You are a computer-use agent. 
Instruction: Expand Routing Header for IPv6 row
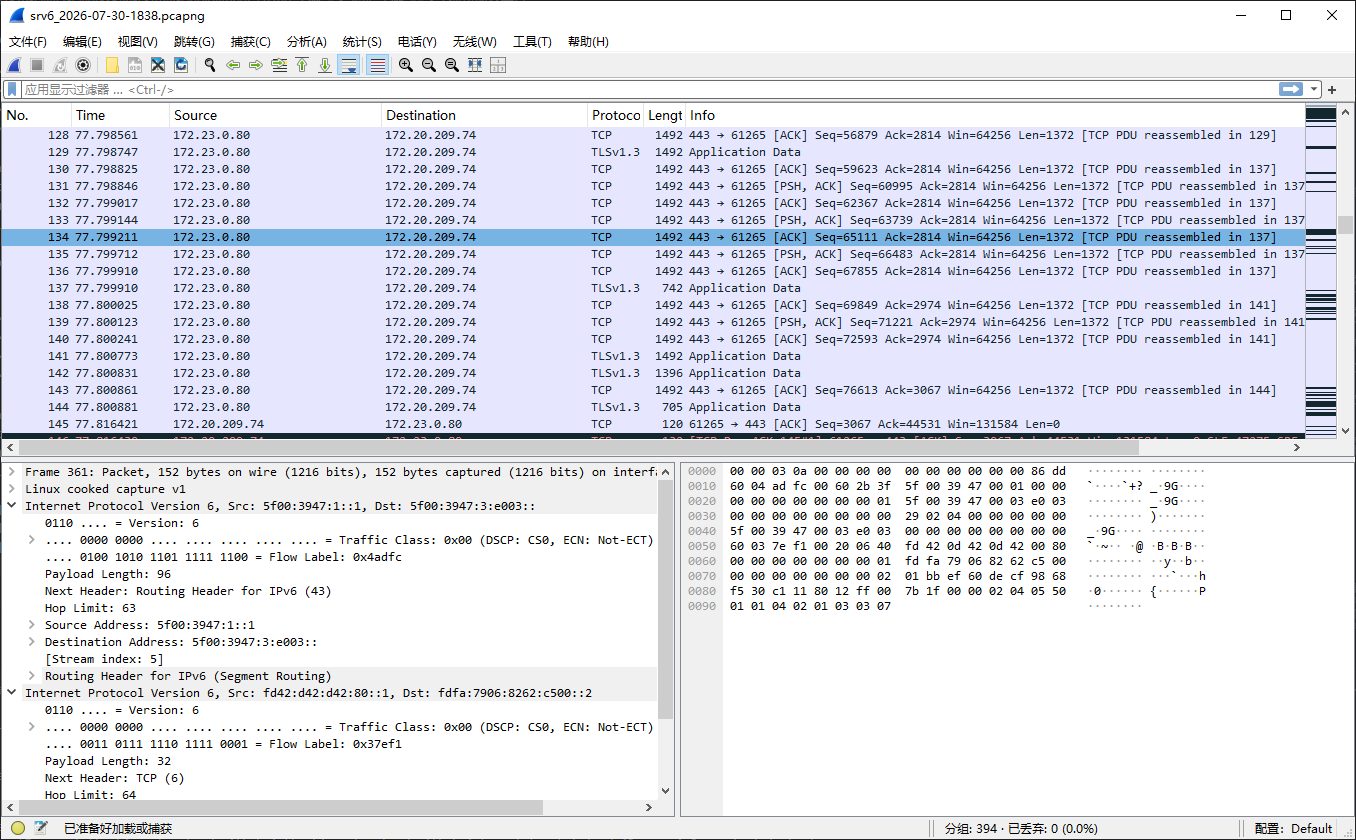point(32,675)
